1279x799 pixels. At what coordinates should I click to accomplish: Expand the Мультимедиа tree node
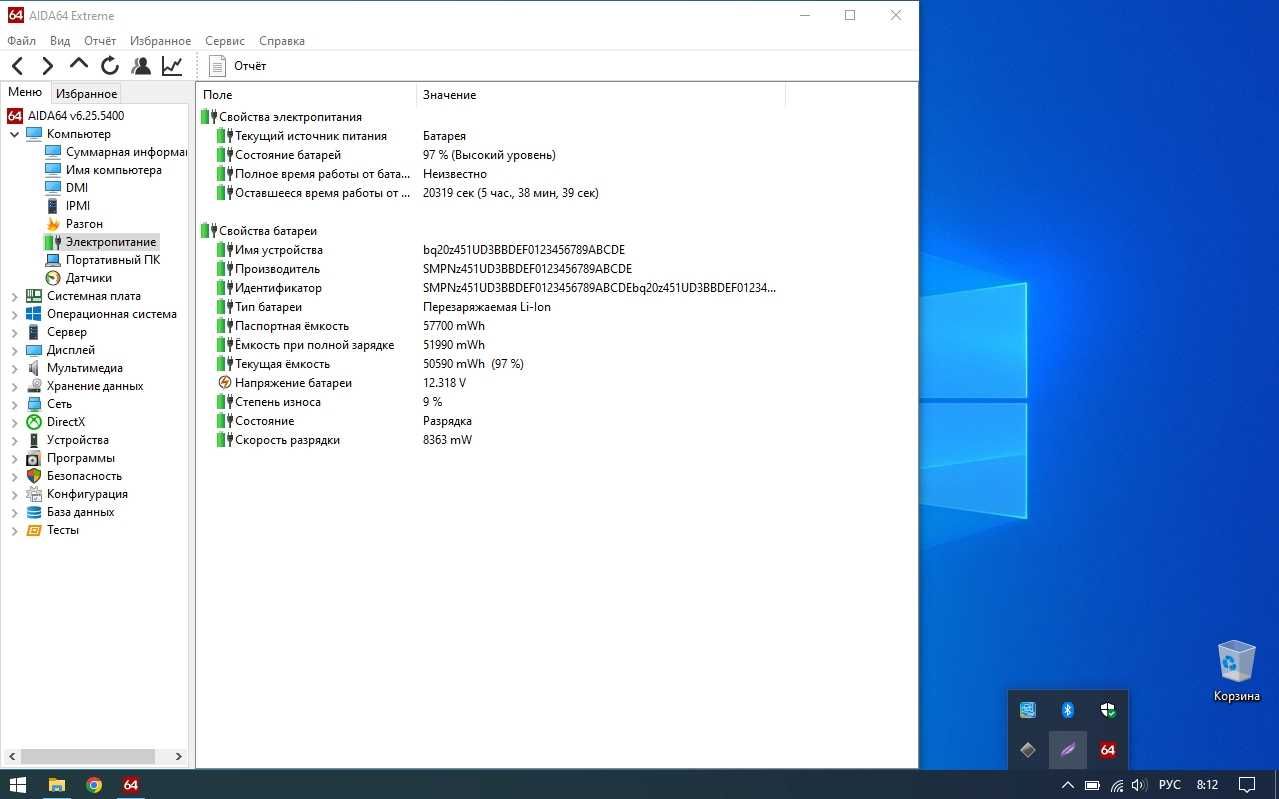pyautogui.click(x=14, y=368)
